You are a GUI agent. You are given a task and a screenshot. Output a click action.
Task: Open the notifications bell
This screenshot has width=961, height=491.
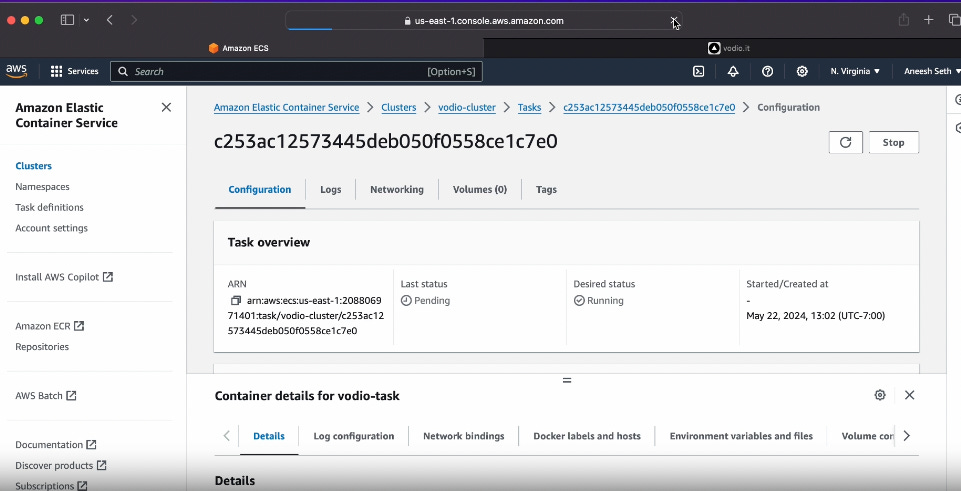tap(732, 71)
